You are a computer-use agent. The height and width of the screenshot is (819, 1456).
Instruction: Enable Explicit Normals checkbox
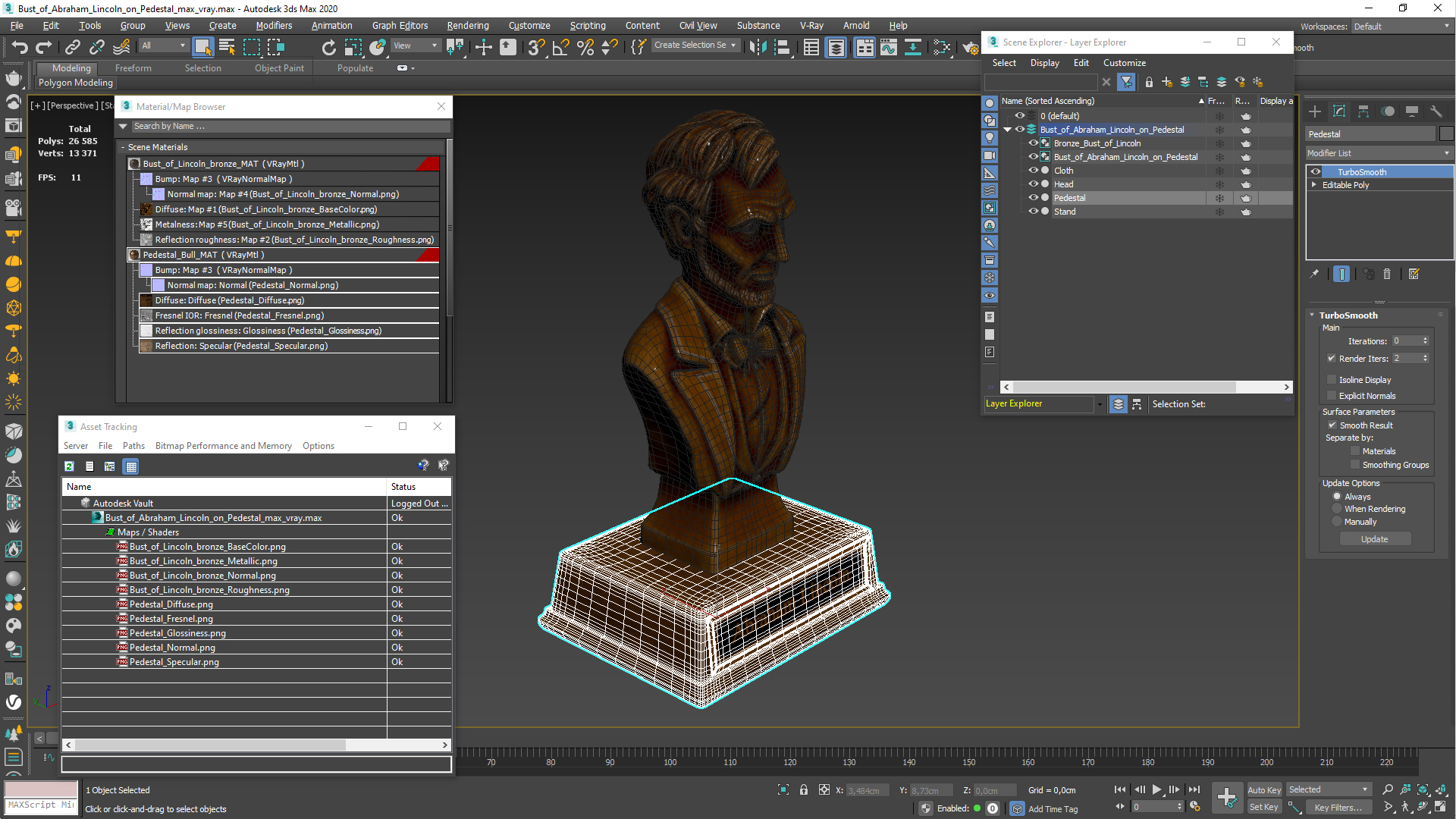coord(1331,396)
